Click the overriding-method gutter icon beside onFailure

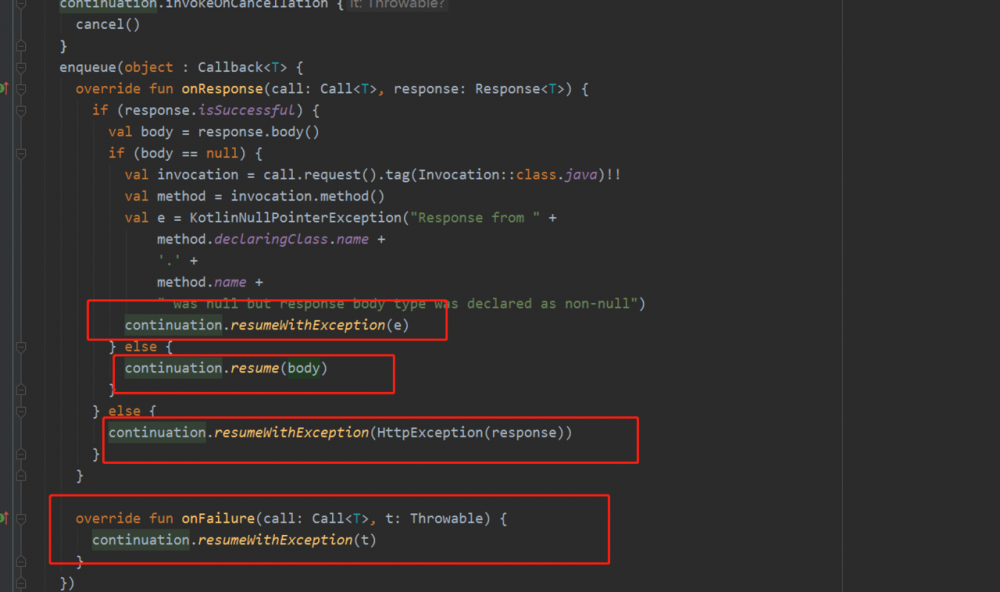[5, 518]
